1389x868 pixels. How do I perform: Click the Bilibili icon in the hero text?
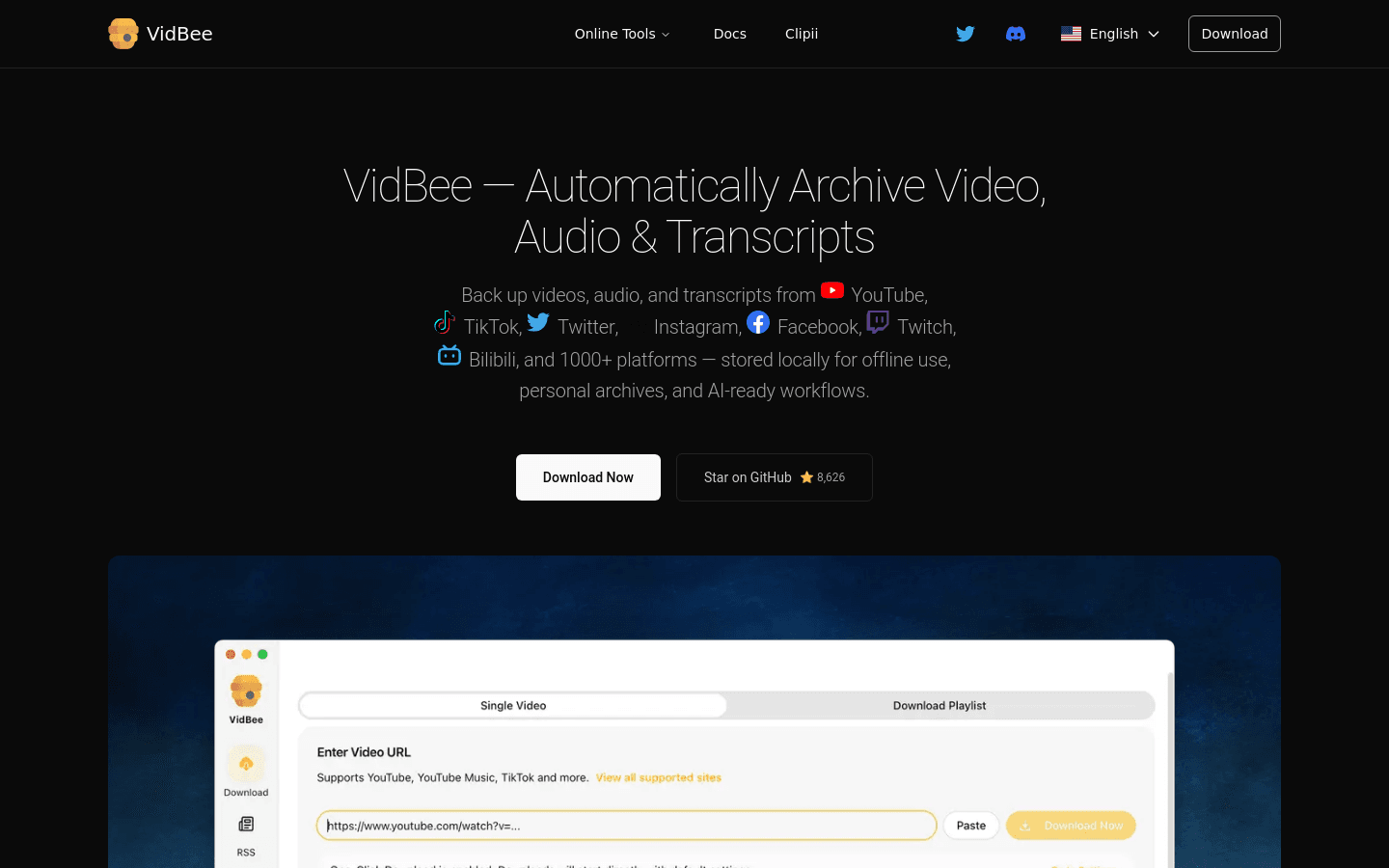pos(449,355)
